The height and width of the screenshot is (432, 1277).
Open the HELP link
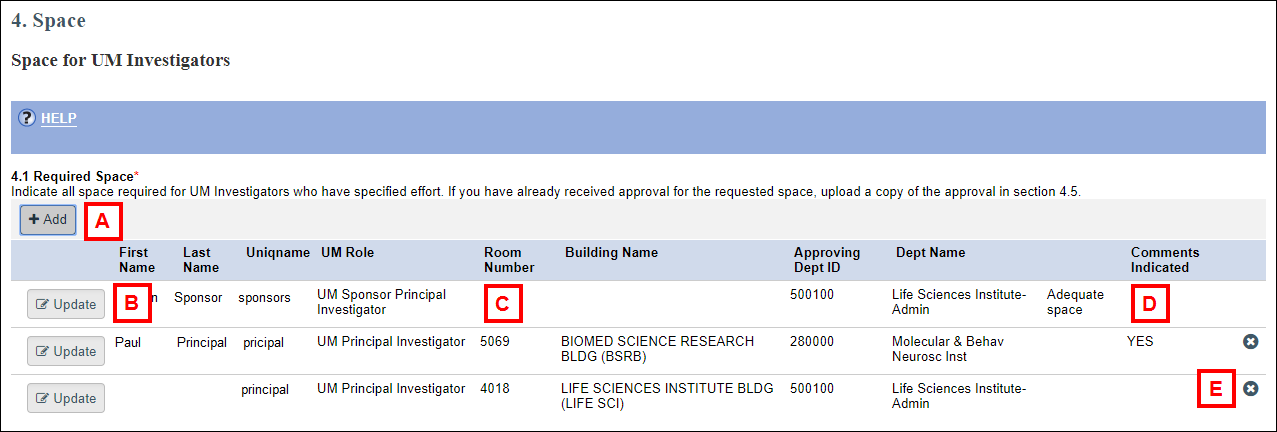click(x=59, y=118)
